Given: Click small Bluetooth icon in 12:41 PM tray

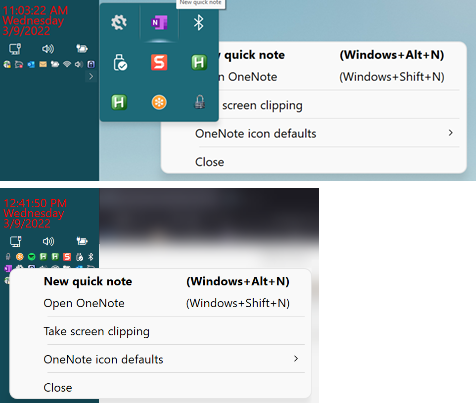Looking at the screenshot, I should (91, 257).
